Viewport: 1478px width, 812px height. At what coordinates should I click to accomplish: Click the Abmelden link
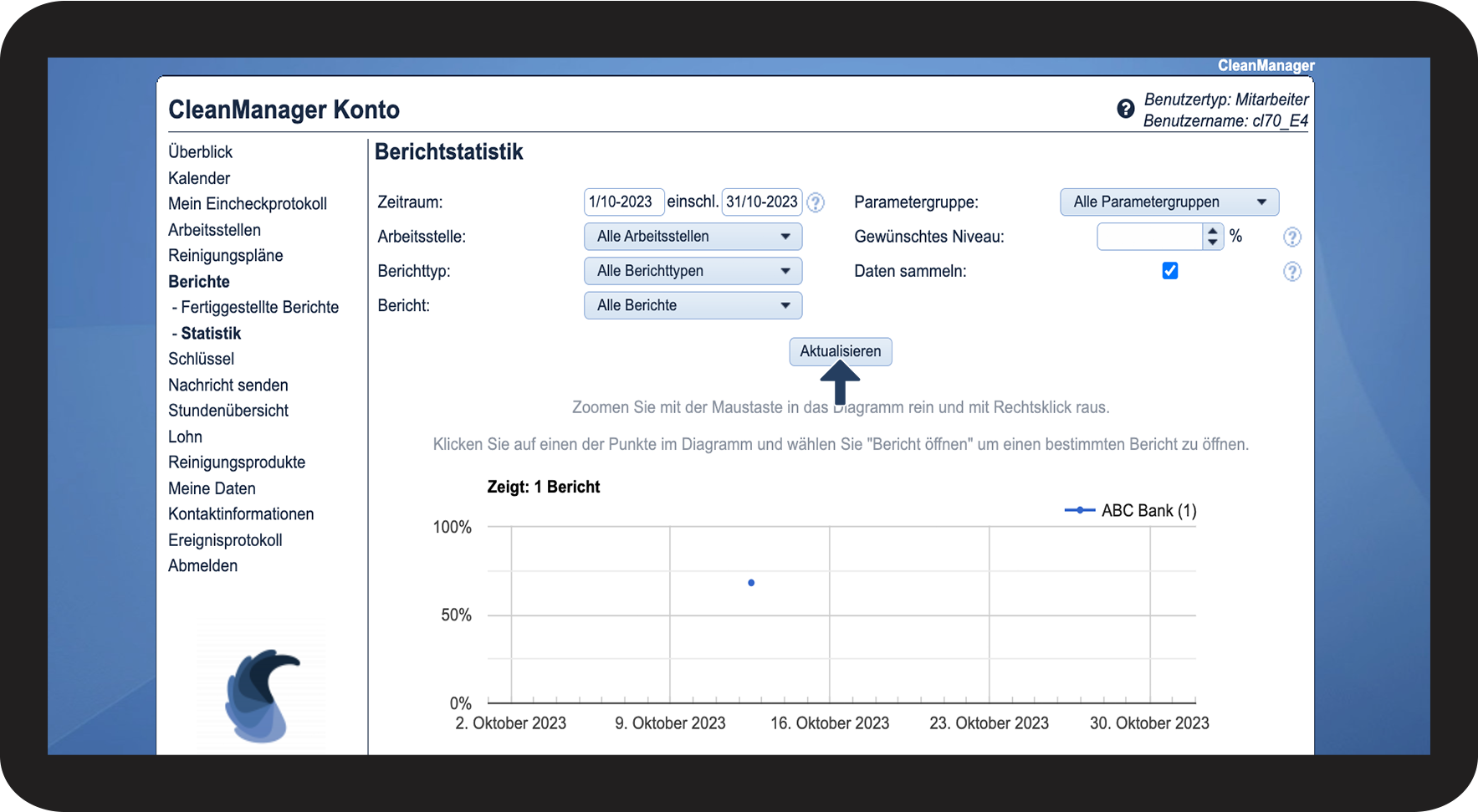(202, 565)
